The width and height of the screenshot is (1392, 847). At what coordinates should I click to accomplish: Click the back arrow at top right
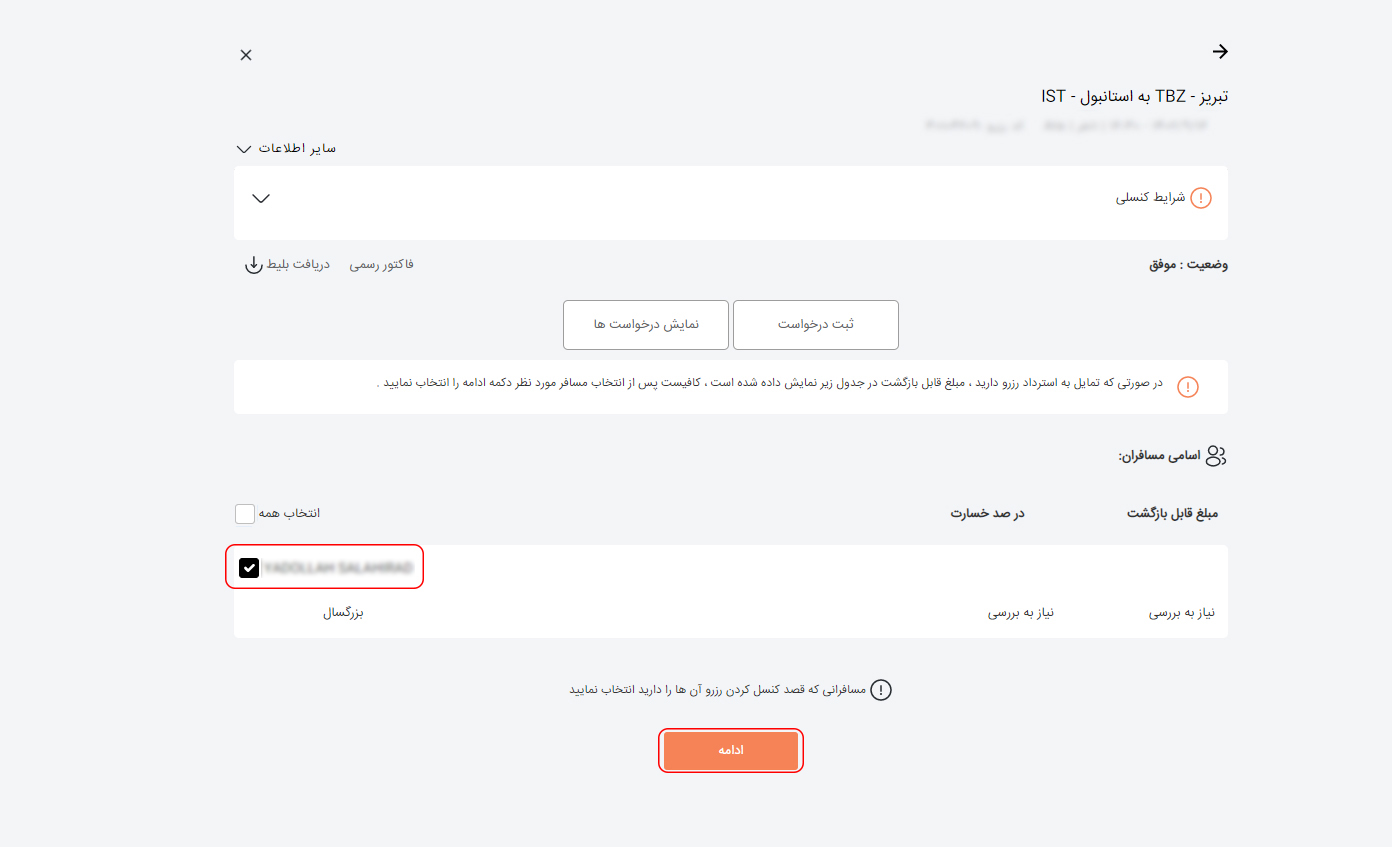pyautogui.click(x=1220, y=51)
